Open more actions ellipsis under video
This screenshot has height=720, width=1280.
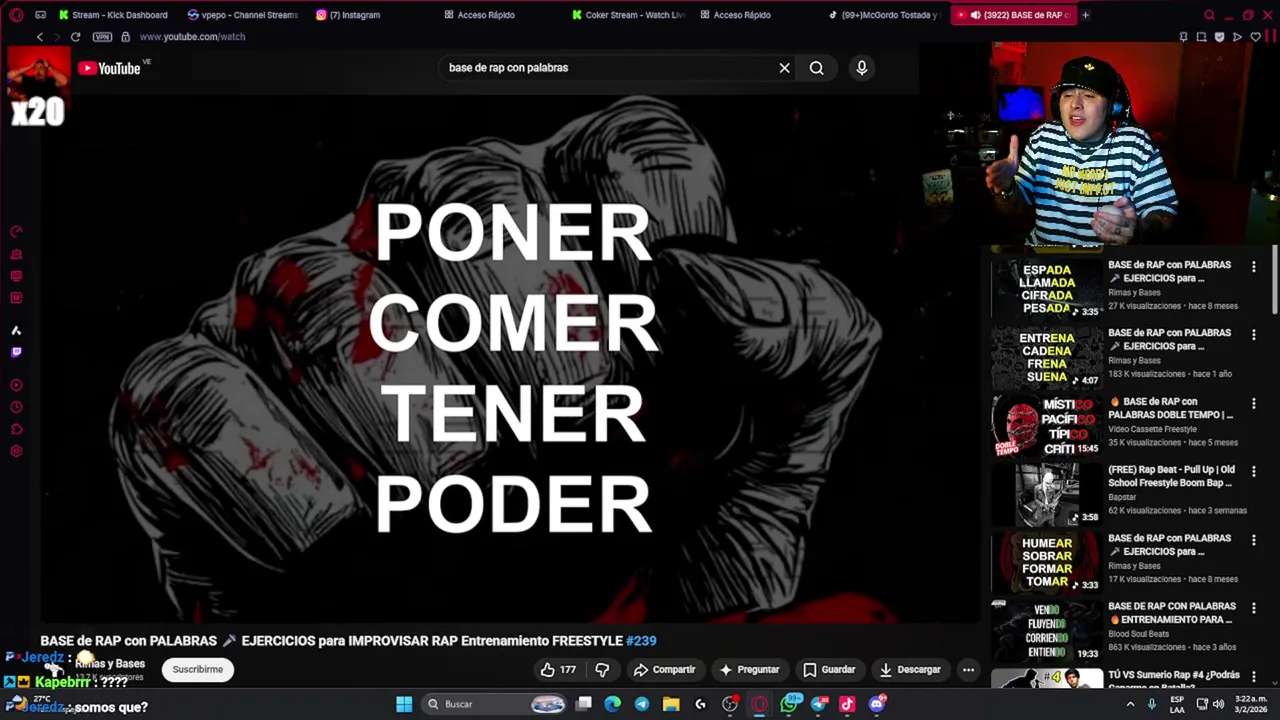968,670
